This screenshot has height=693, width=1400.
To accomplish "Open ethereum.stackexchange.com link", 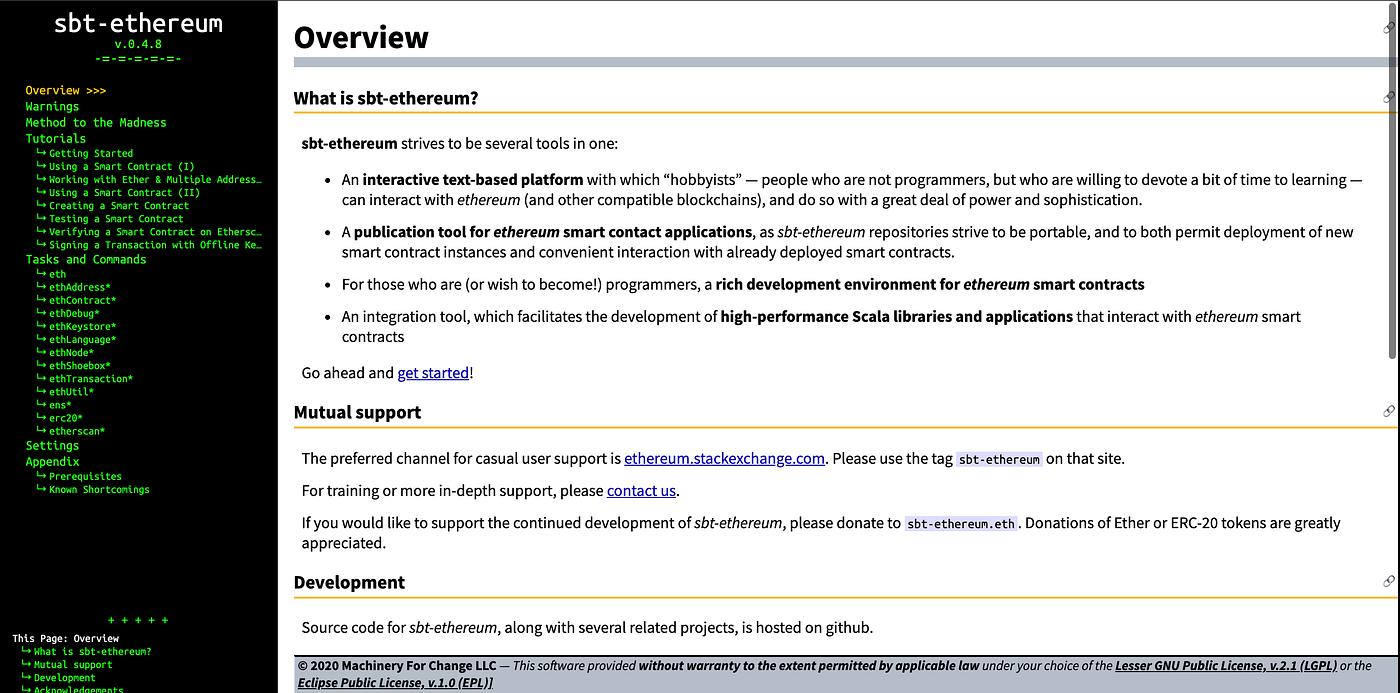I will click(x=724, y=459).
